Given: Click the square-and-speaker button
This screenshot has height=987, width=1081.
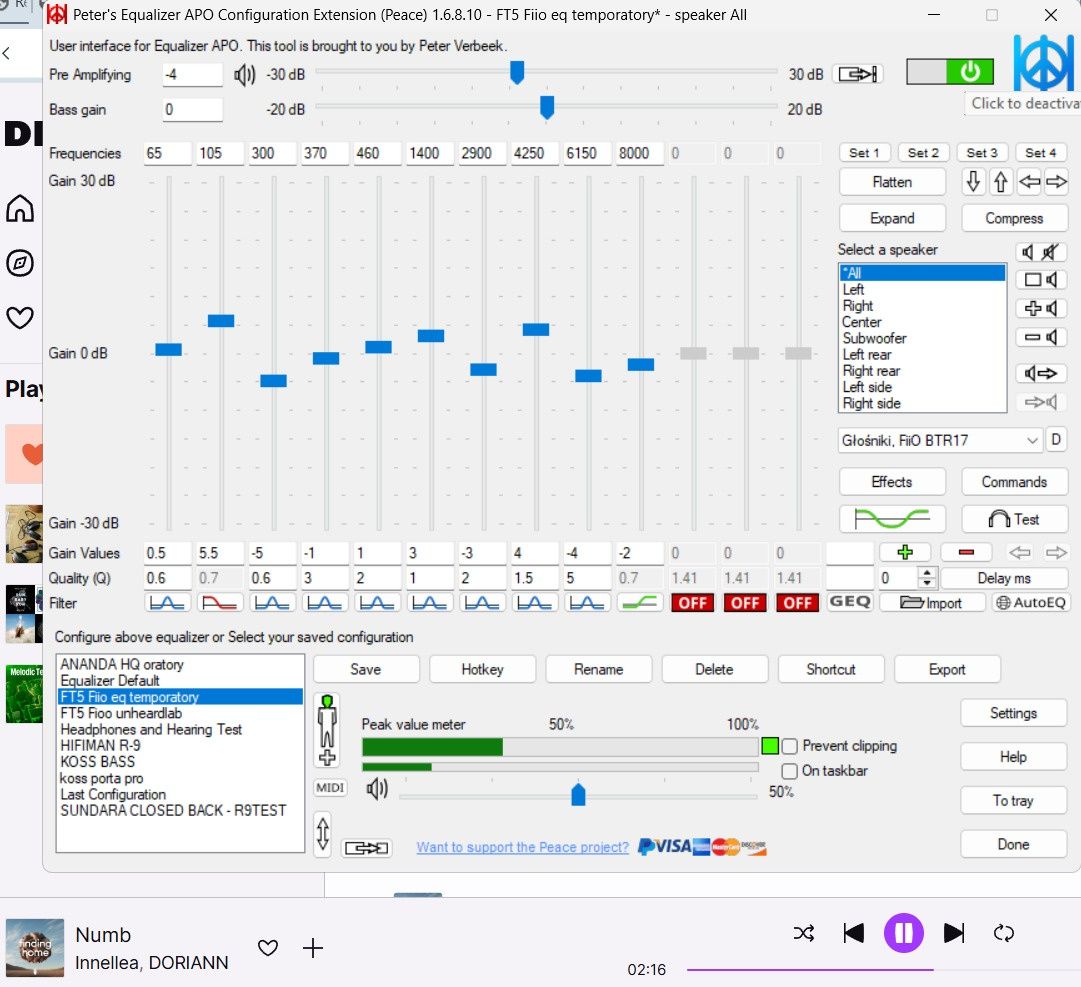Looking at the screenshot, I should click(1041, 280).
